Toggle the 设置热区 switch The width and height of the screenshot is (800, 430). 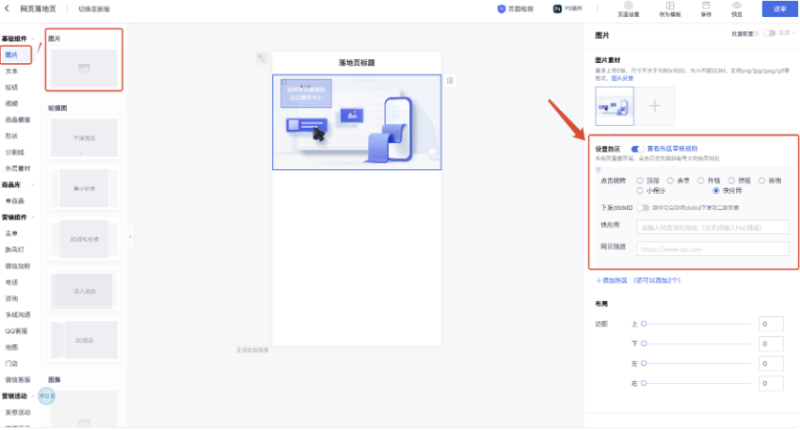636,148
